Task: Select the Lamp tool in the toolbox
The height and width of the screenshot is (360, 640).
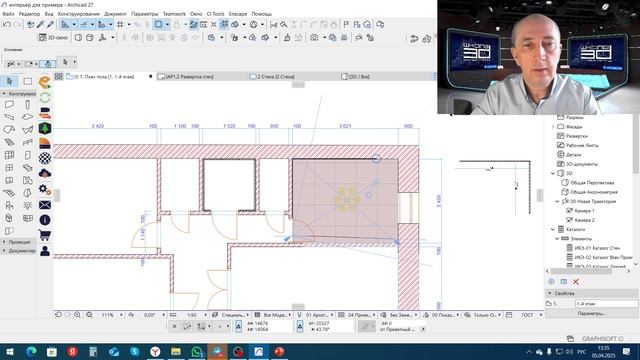Action: click(x=27, y=205)
